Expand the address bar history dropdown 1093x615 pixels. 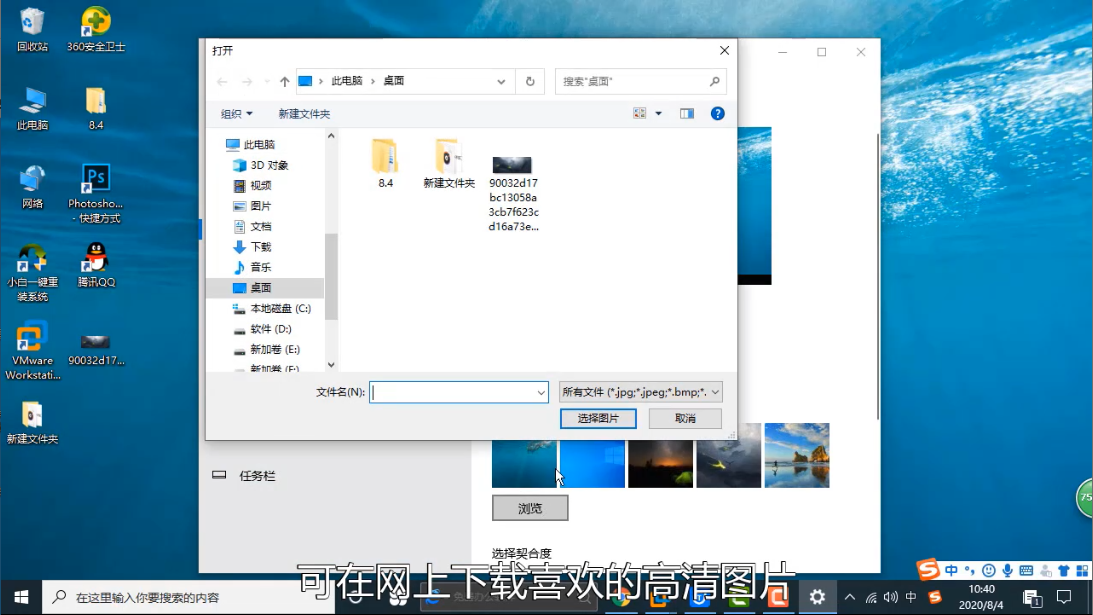[503, 82]
